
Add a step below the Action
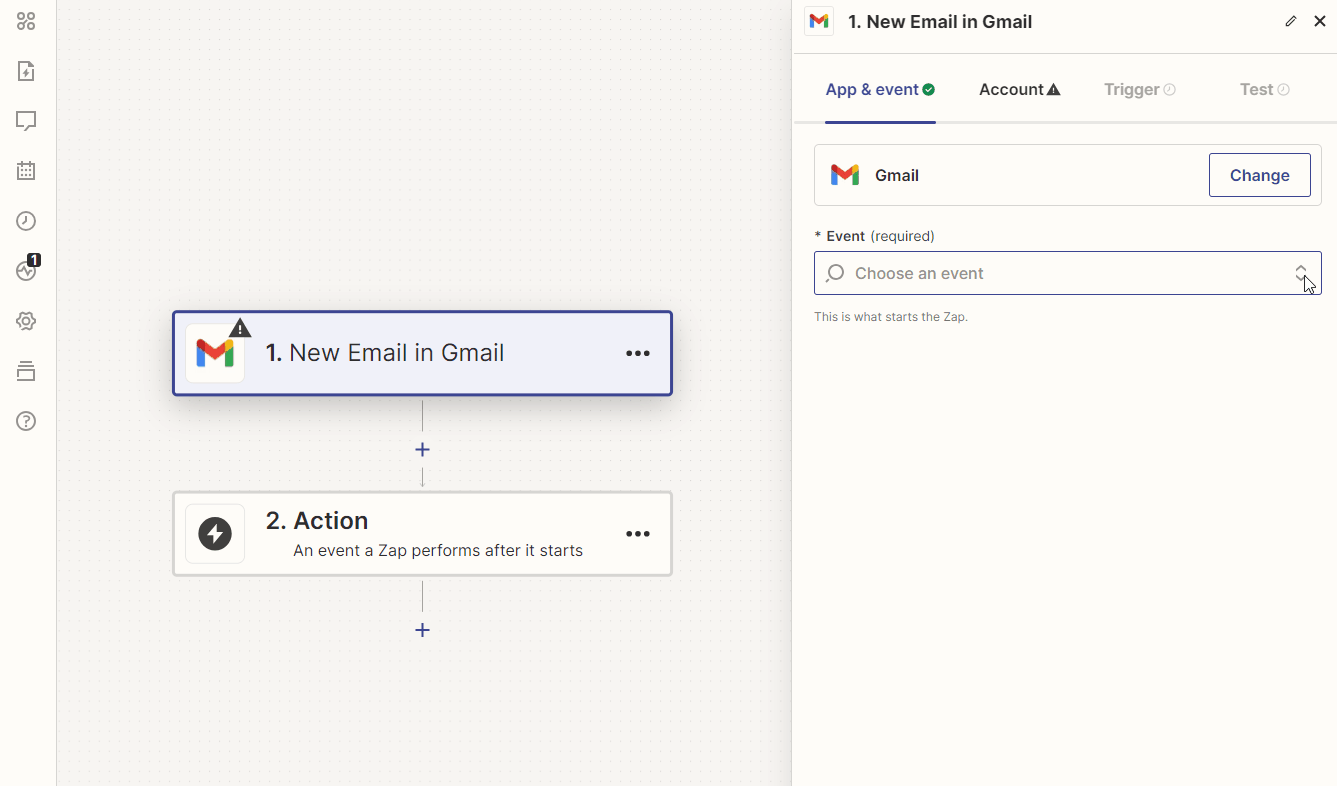(422, 630)
